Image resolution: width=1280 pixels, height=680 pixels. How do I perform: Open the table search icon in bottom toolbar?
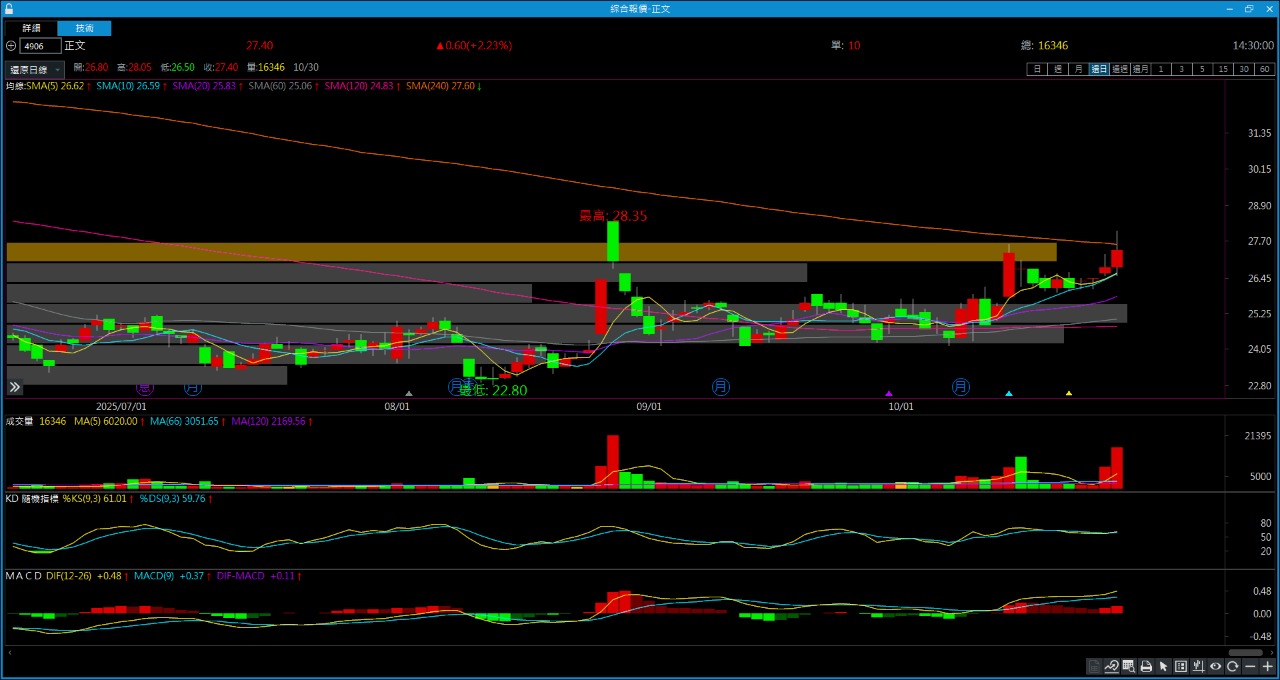pos(1128,667)
